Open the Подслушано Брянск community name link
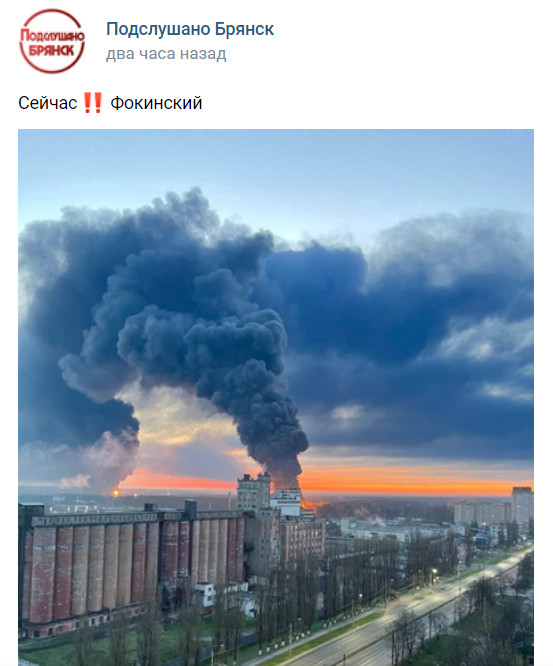This screenshot has height=666, width=553. (190, 29)
